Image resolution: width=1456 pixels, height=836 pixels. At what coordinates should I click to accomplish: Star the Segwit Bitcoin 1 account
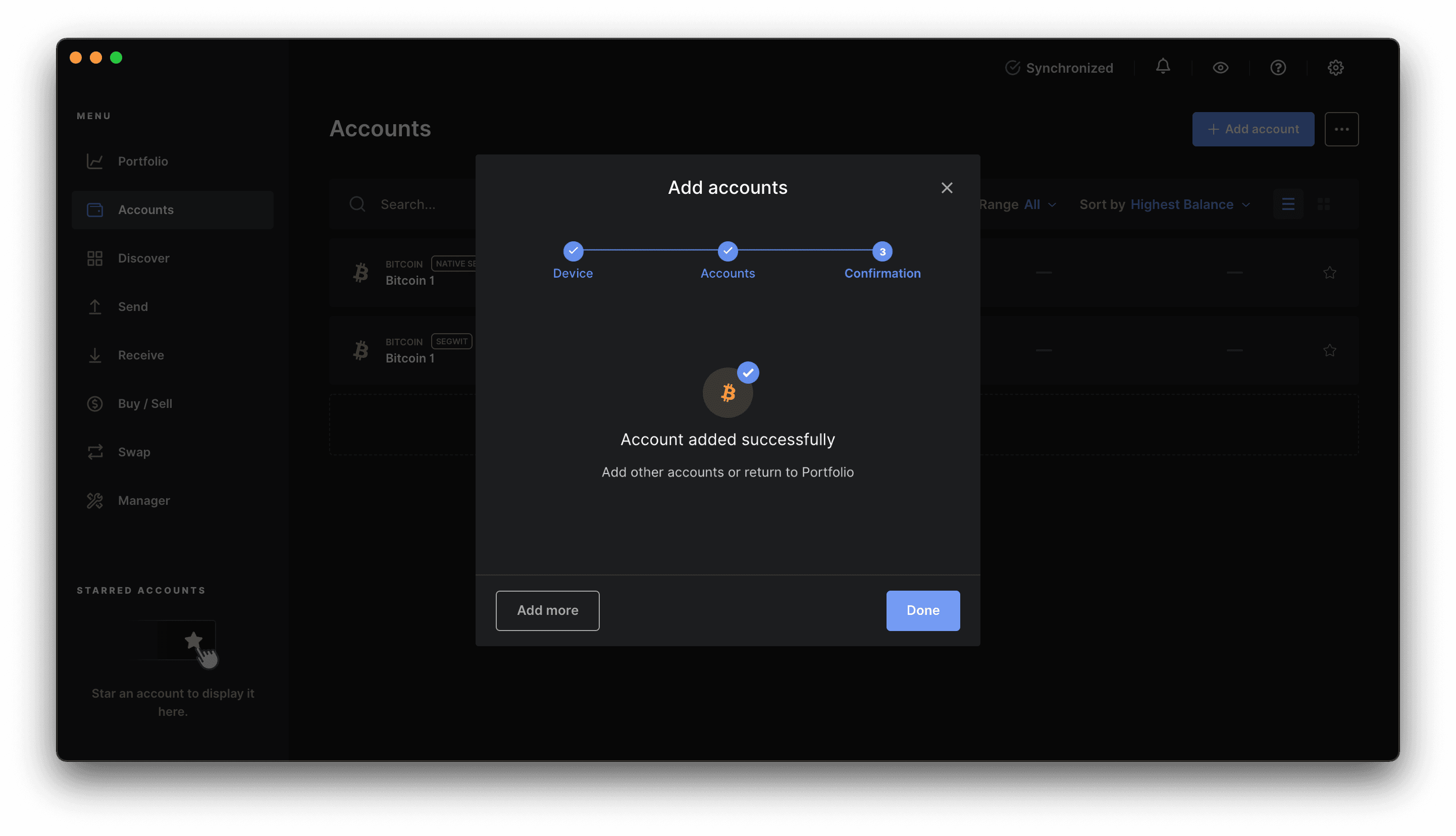(1330, 350)
